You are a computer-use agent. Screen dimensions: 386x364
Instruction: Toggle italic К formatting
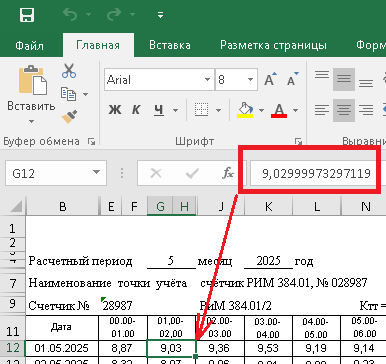136,110
